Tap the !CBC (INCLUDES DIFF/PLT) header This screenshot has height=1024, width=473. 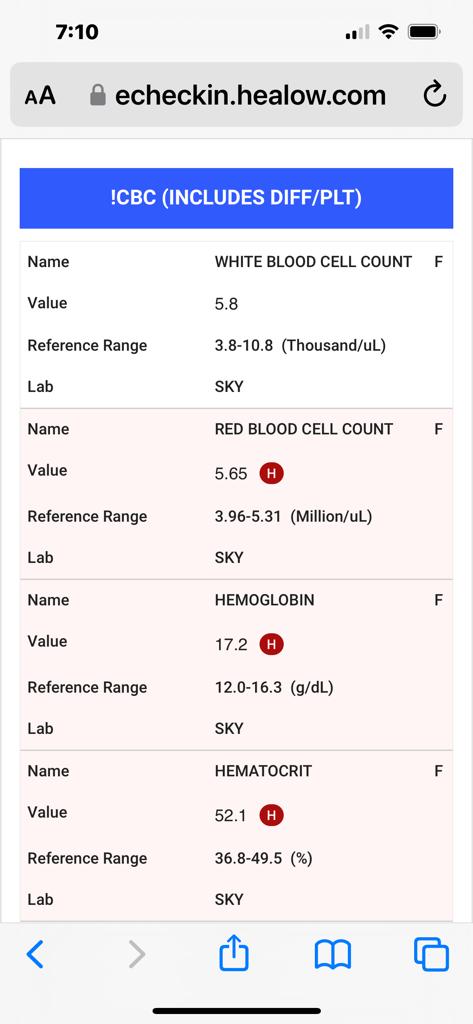(236, 198)
